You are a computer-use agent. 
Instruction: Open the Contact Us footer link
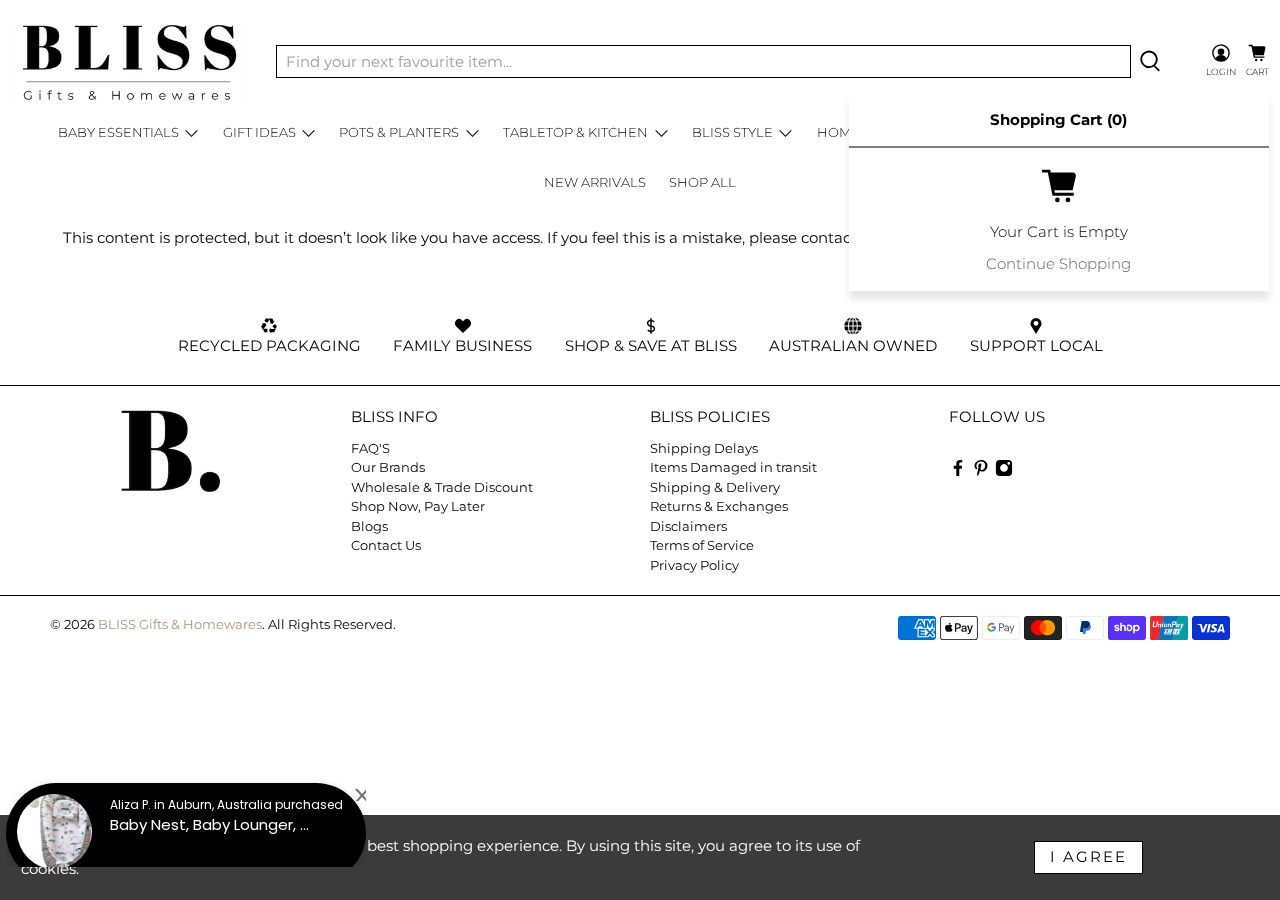pos(386,545)
